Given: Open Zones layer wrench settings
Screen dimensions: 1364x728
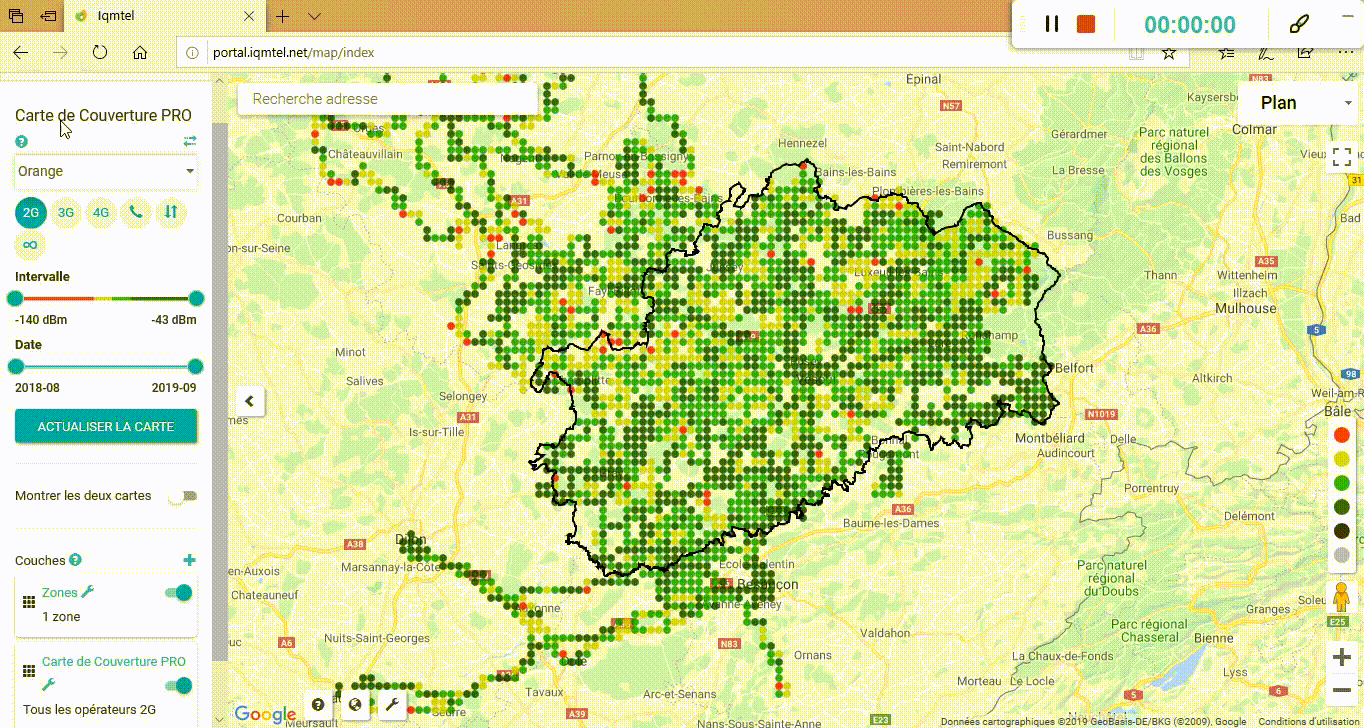Looking at the screenshot, I should pyautogui.click(x=88, y=592).
